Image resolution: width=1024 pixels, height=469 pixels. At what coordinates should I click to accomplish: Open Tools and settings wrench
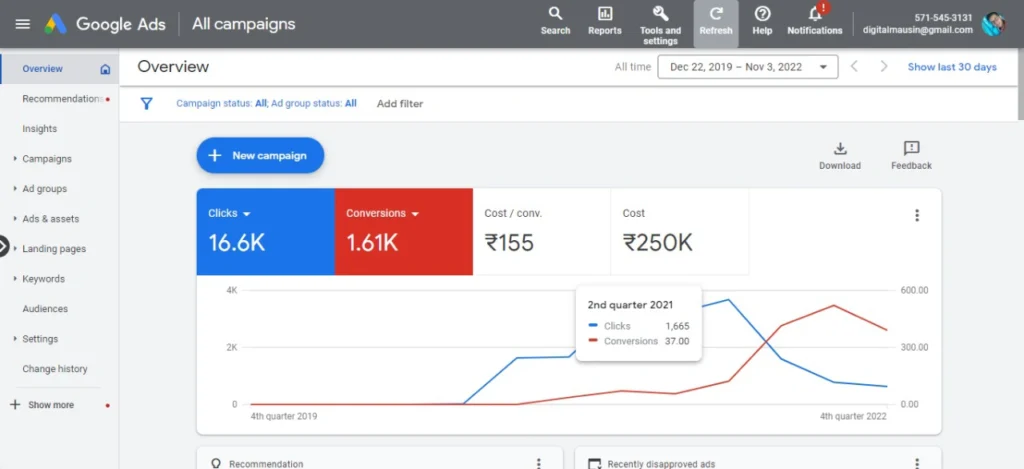click(x=660, y=14)
